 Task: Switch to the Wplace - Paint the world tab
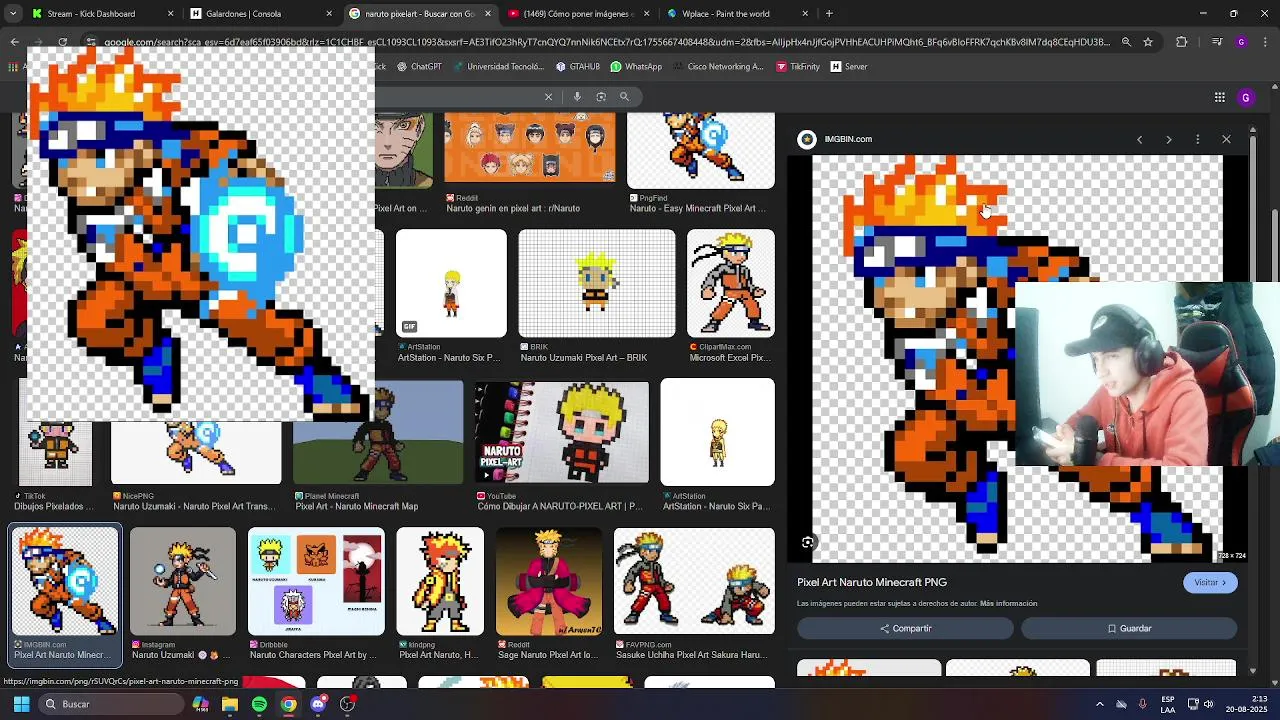(x=737, y=14)
